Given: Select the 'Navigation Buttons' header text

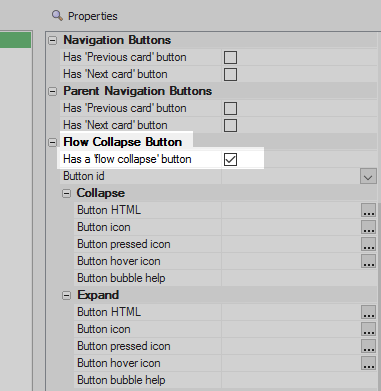Looking at the screenshot, I should coord(117,40).
